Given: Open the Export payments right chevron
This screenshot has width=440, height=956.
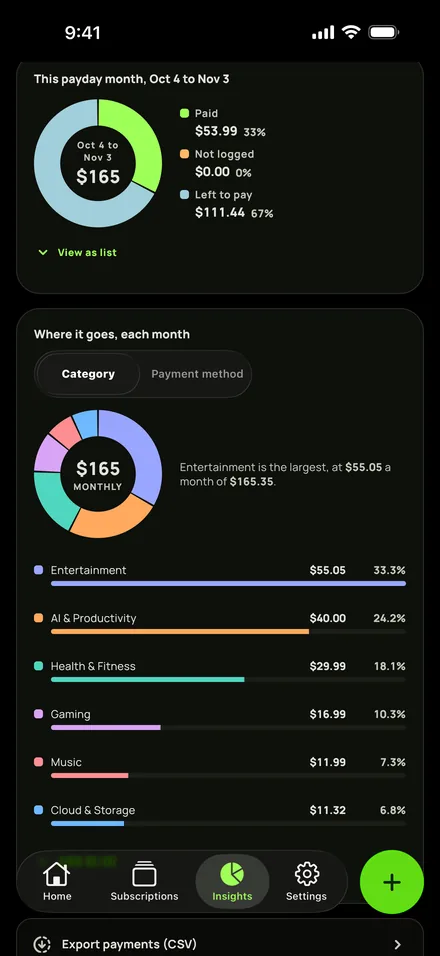Looking at the screenshot, I should 397,944.
